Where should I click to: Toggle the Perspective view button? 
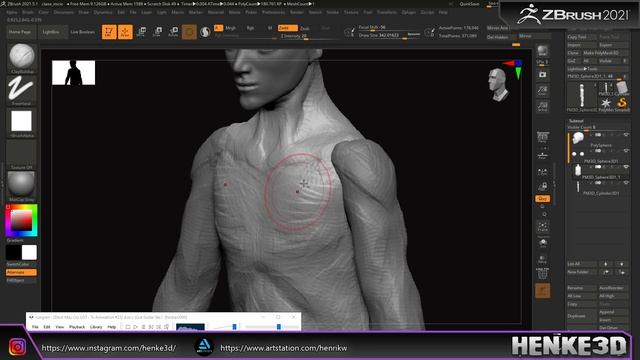tap(542, 138)
